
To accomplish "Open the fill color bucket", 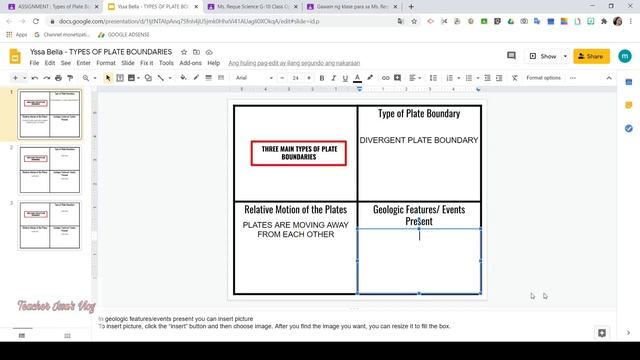I will (183, 78).
